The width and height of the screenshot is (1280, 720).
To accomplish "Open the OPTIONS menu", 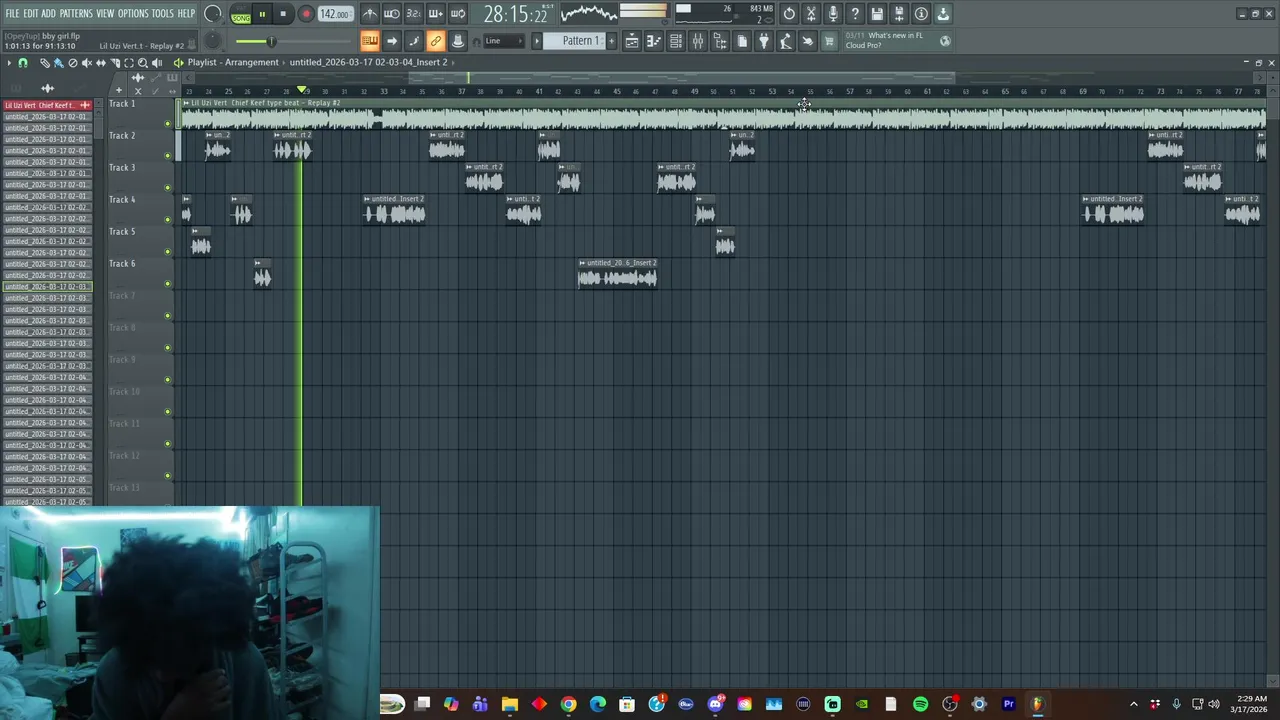I will coord(133,14).
